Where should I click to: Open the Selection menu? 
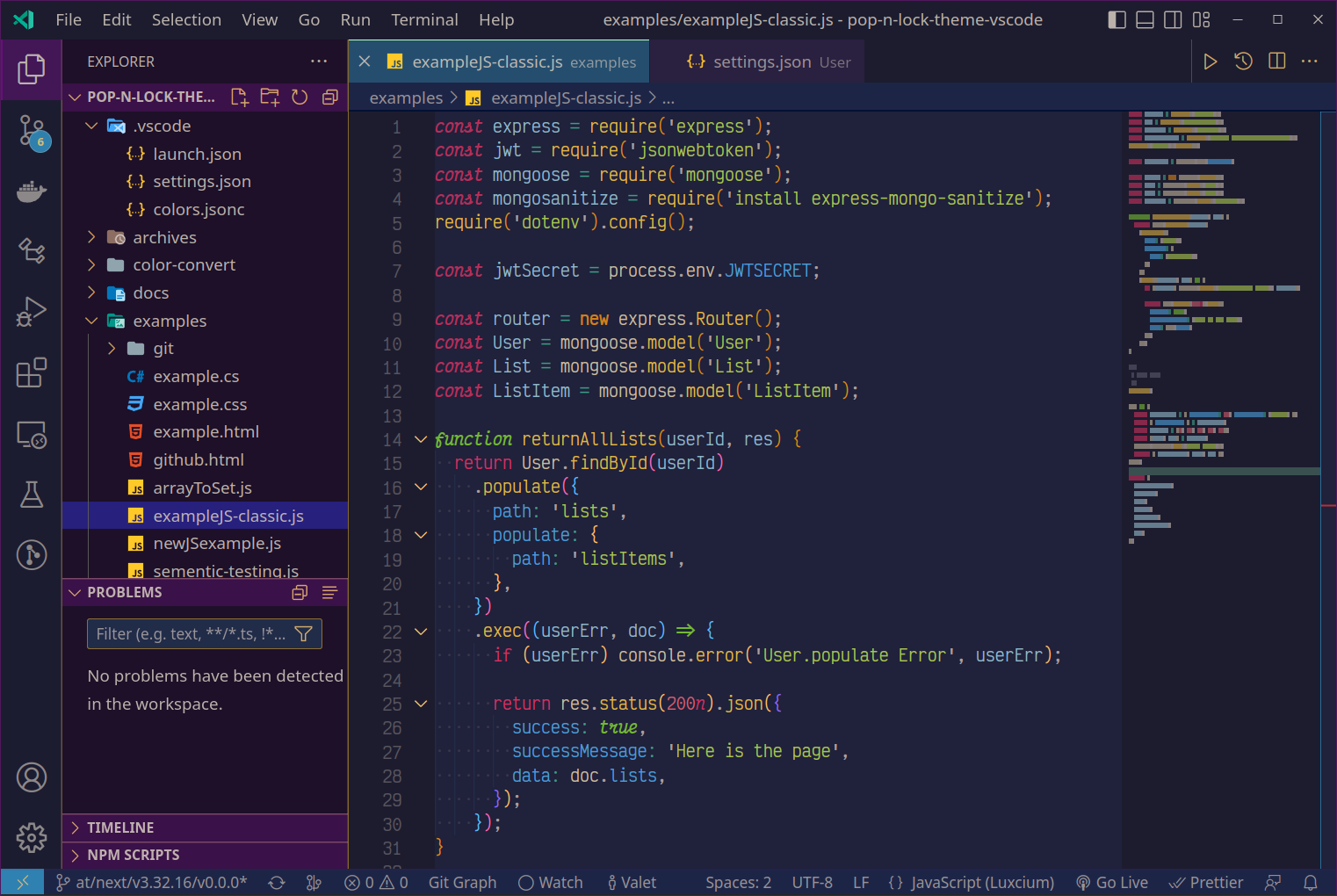tap(186, 19)
